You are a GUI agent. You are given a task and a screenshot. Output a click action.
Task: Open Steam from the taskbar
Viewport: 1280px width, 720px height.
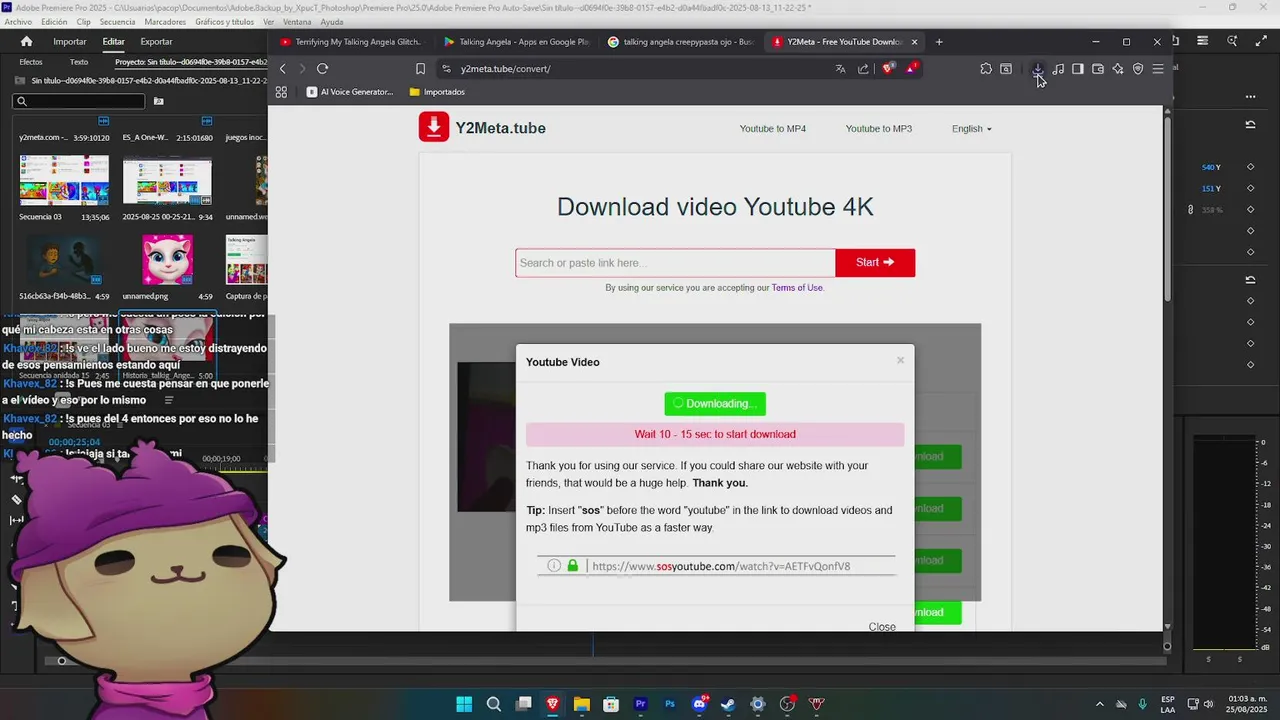[x=728, y=704]
